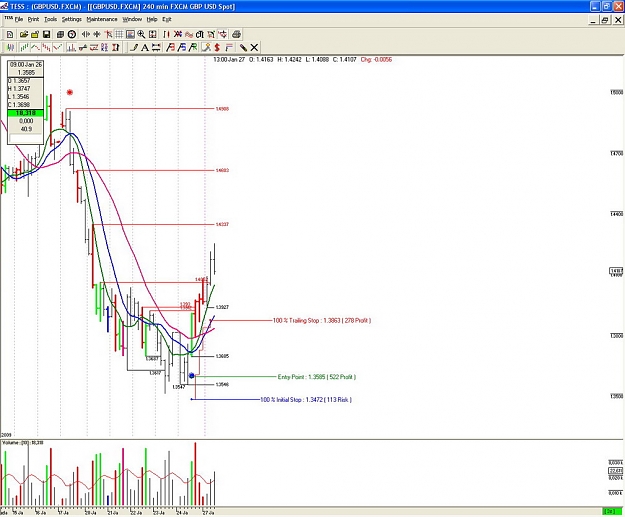Screen dimensions: 625x517
Task: Open the File menu
Action: click(x=19, y=19)
